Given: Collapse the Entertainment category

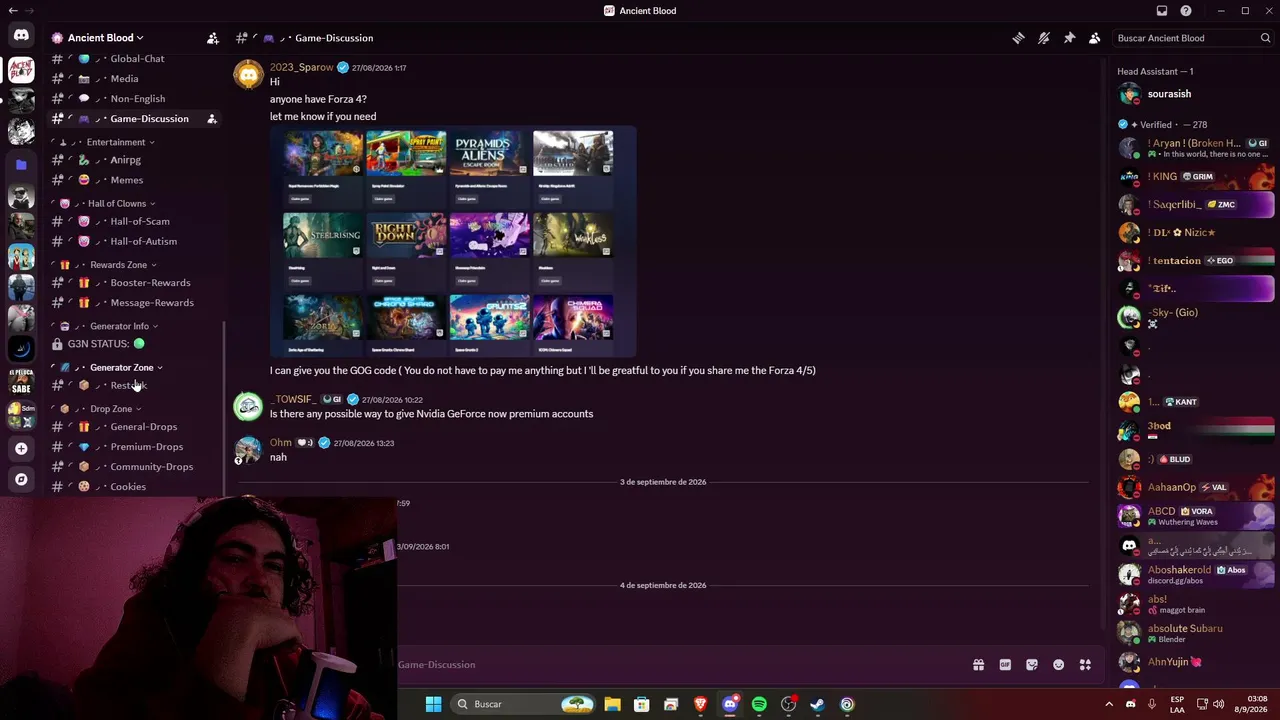Looking at the screenshot, I should [x=121, y=142].
